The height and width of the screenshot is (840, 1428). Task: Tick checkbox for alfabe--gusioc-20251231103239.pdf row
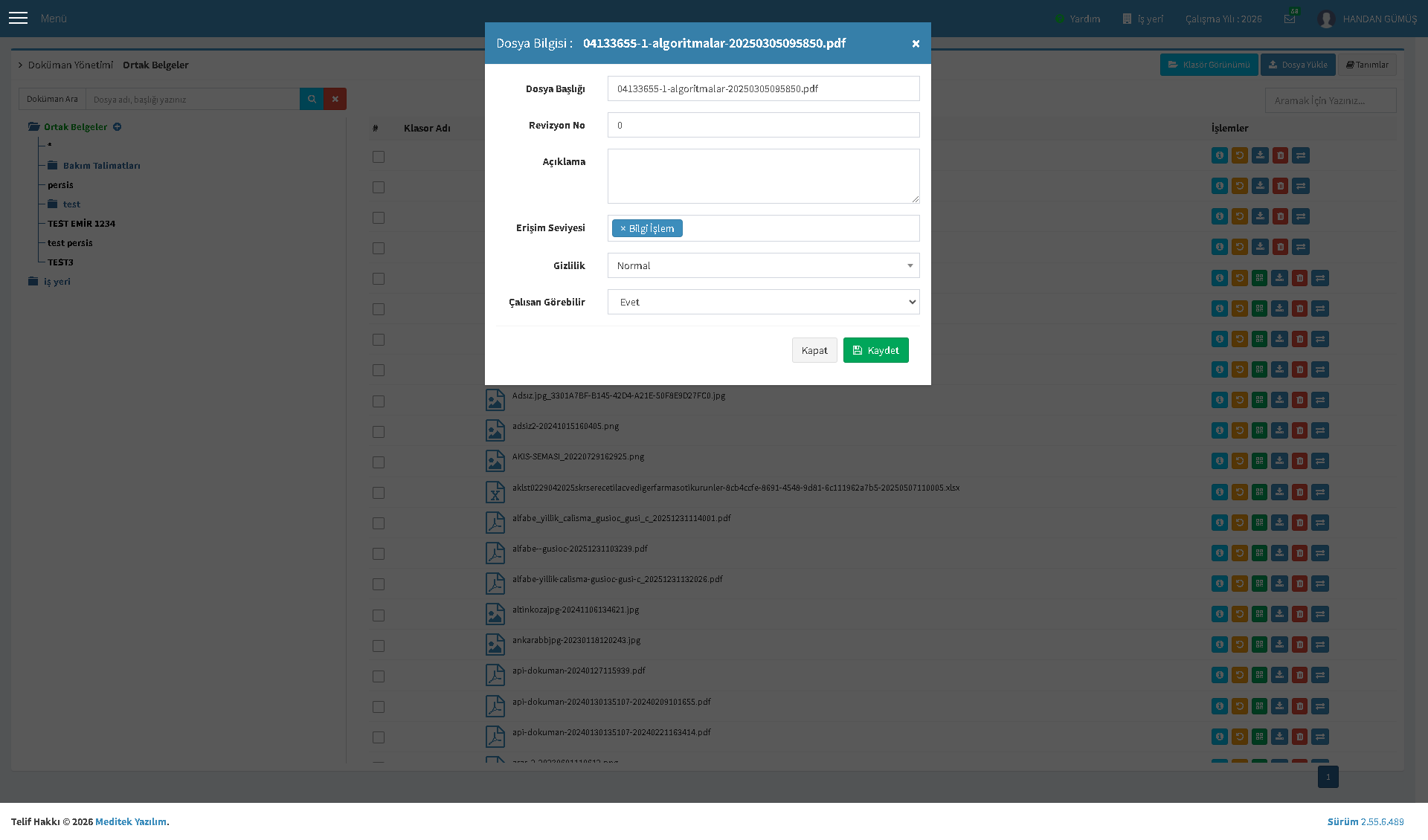point(379,554)
